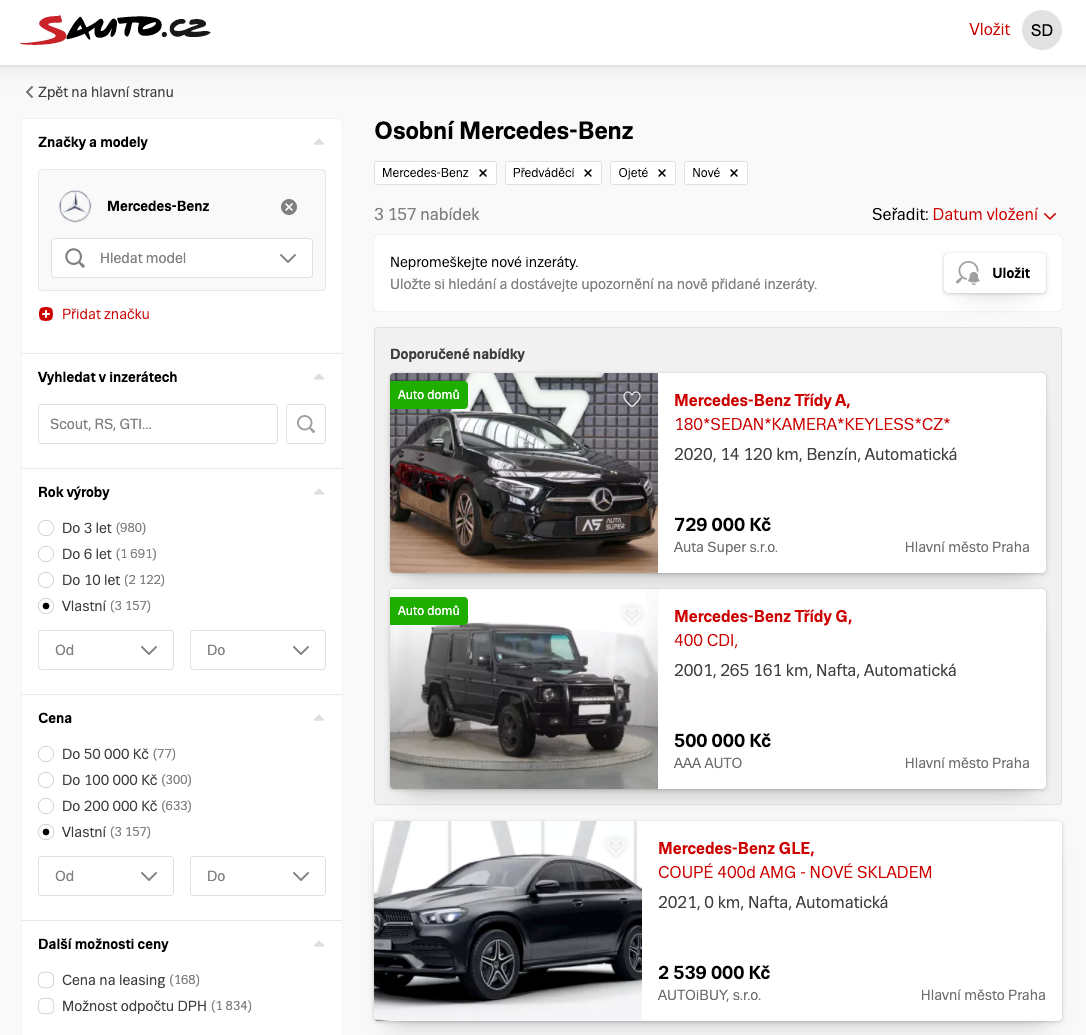Click the 'Uložit' save search button
Screen dimensions: 1086x1035
995,273
